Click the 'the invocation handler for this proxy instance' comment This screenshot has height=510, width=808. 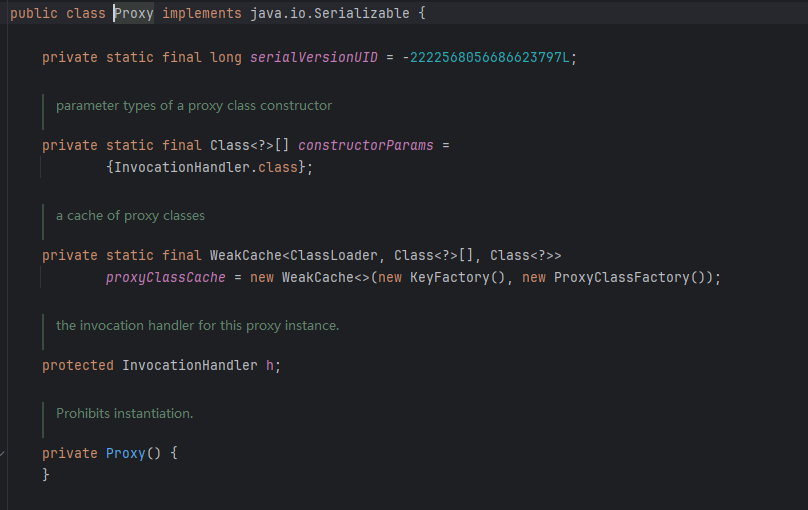[197, 326]
